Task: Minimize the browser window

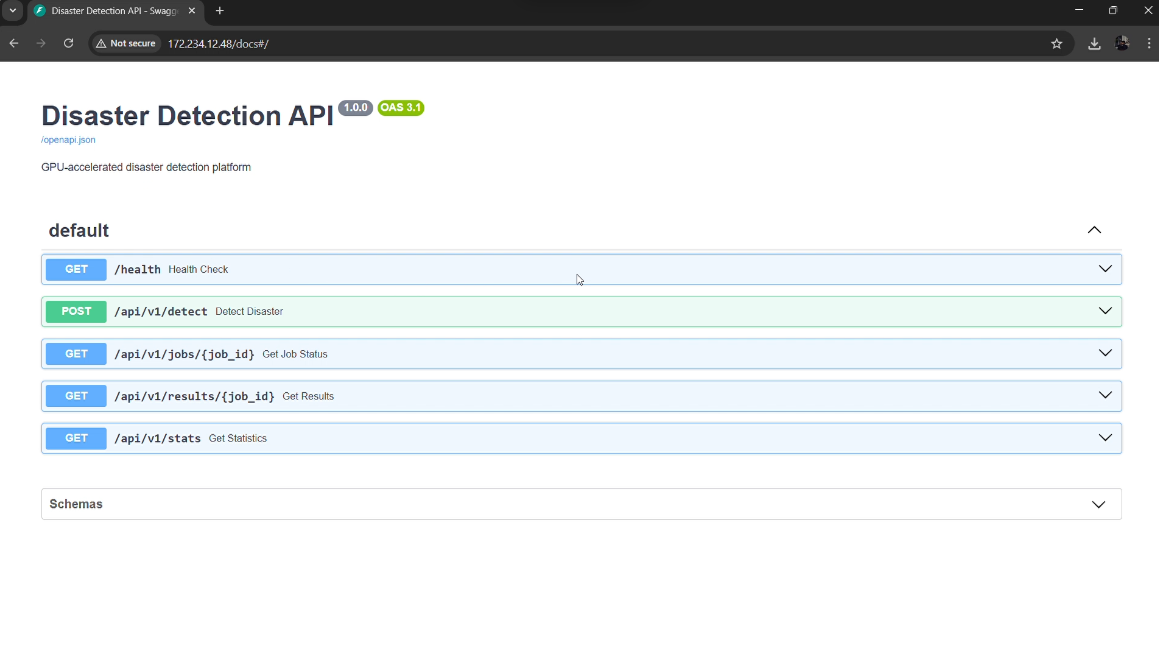Action: pyautogui.click(x=1079, y=10)
